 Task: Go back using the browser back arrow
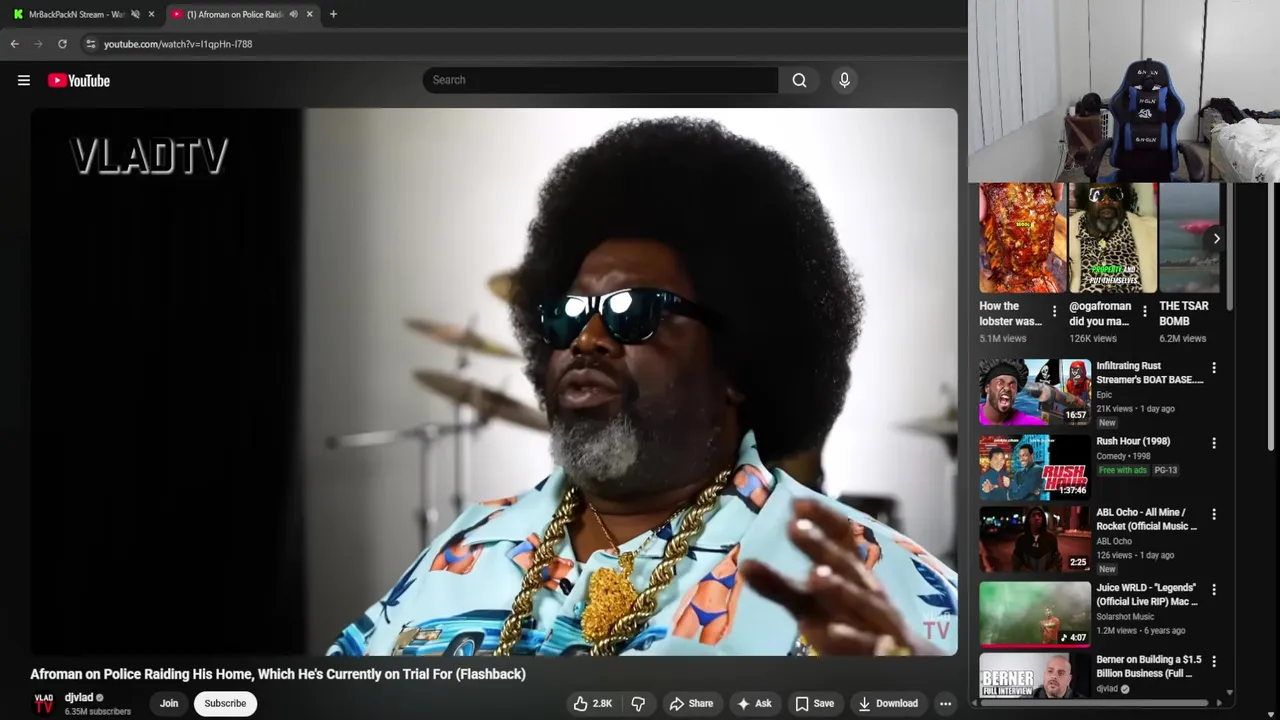14,44
